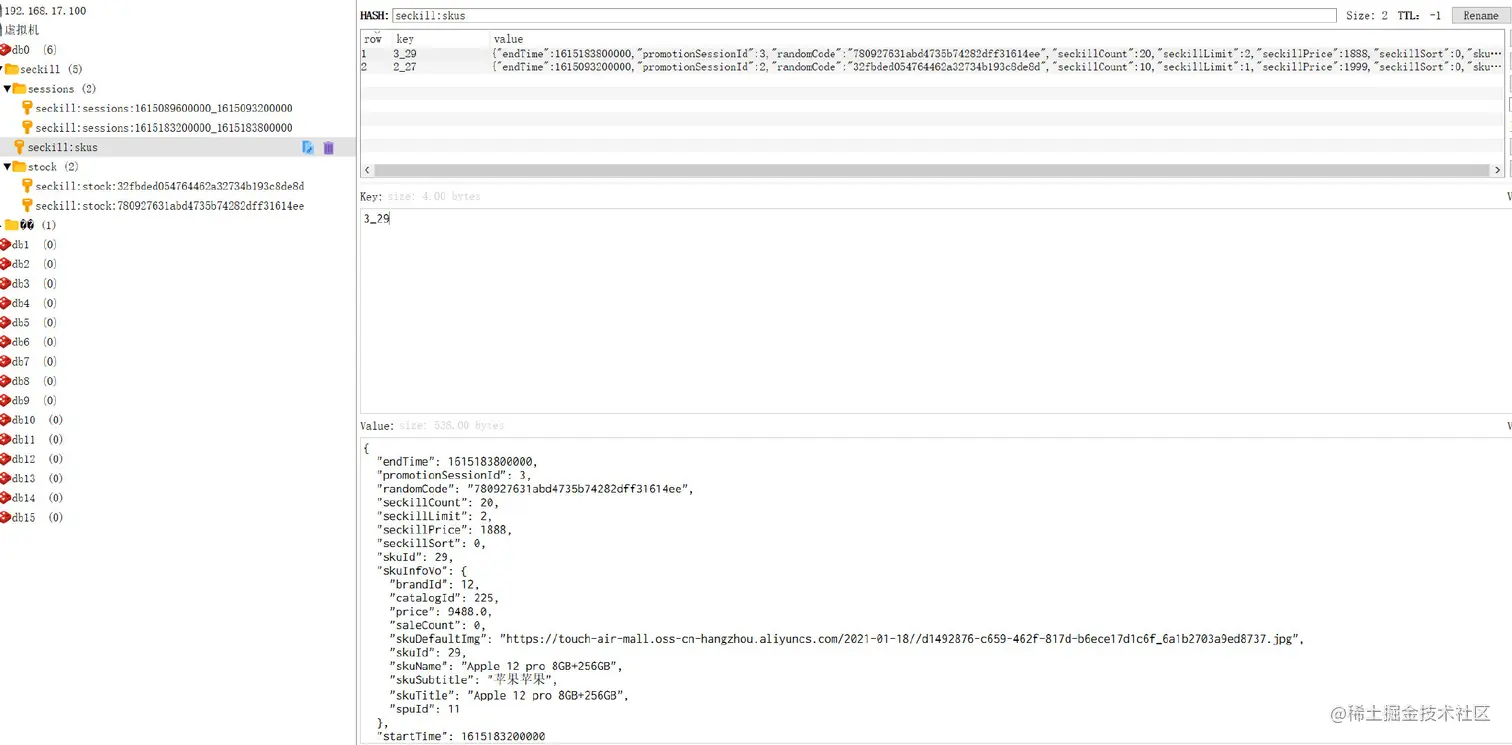Click the "startTime": 1615183200000 line

[460, 737]
